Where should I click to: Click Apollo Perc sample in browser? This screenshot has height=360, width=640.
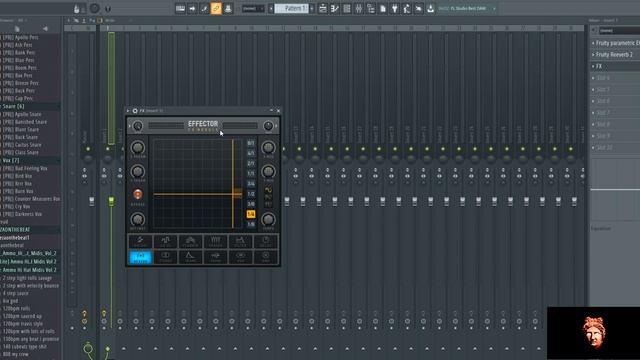[x=20, y=37]
